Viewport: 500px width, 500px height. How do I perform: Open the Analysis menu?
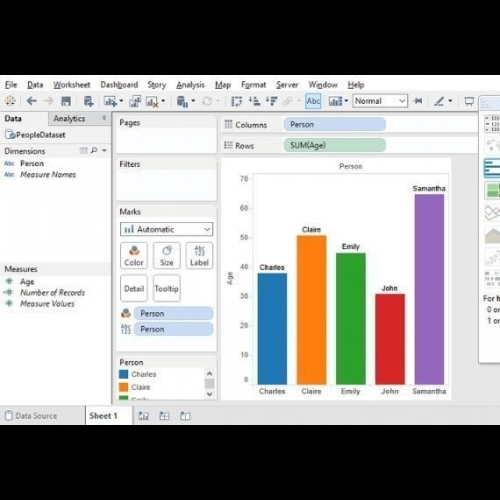click(190, 85)
